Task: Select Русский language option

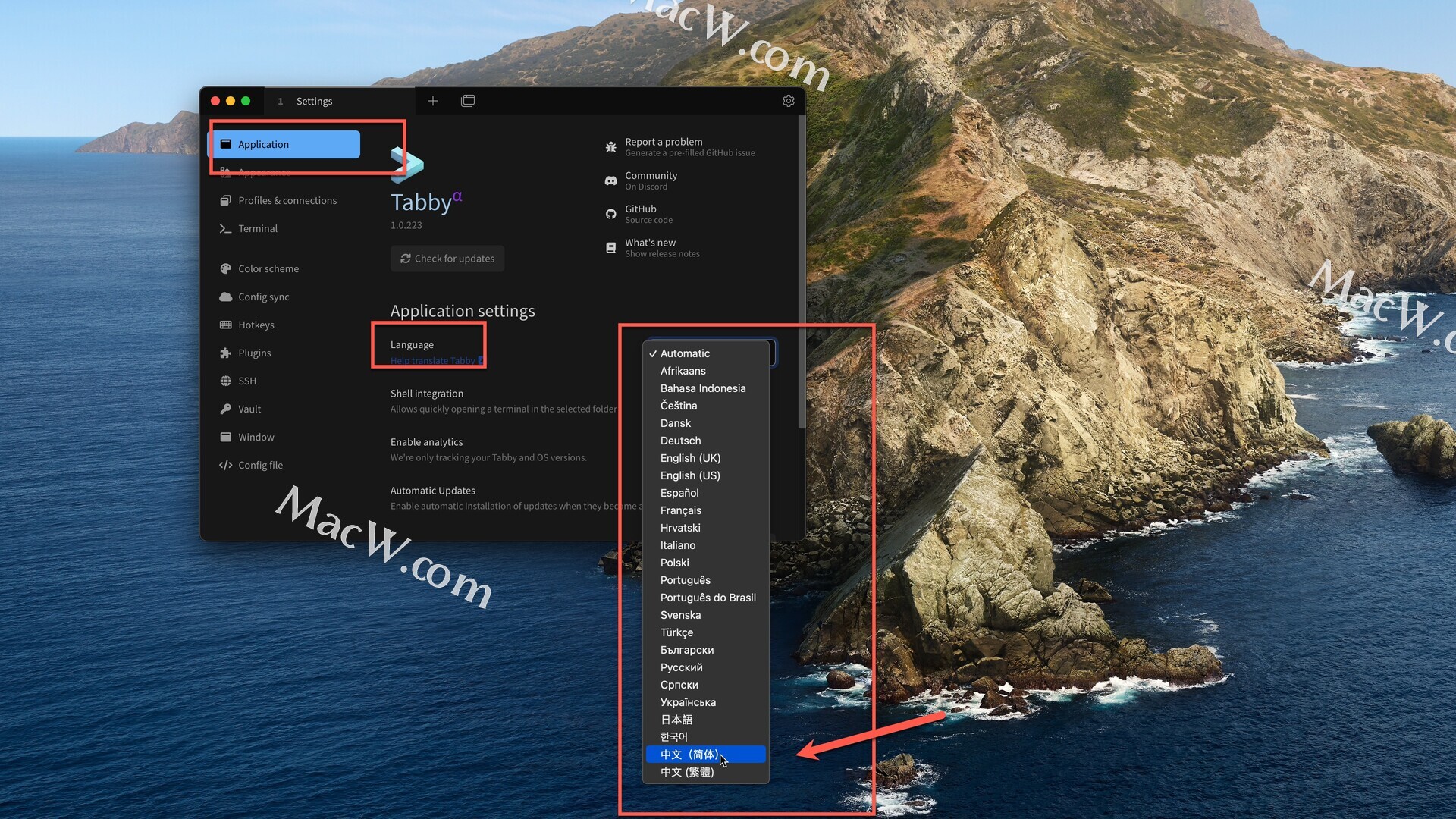Action: click(705, 667)
